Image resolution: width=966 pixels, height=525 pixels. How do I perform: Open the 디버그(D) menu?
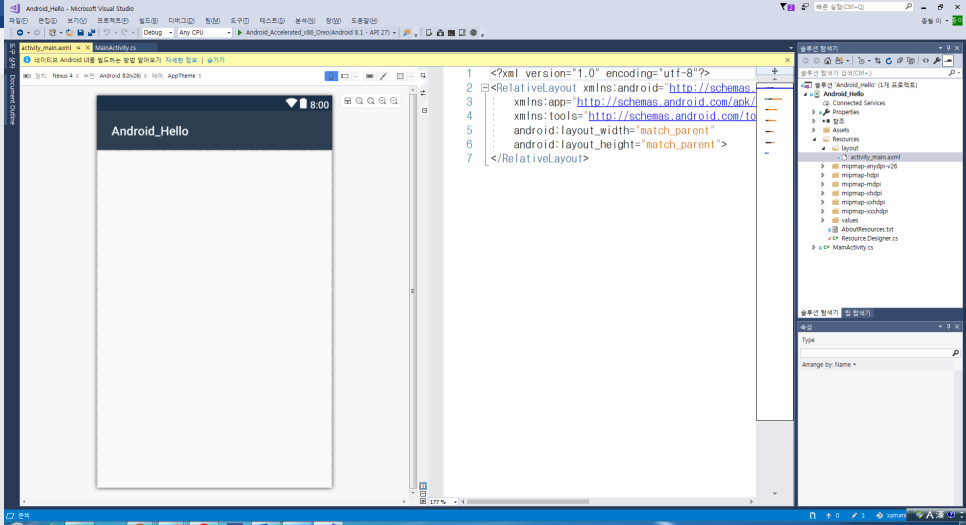[181, 20]
